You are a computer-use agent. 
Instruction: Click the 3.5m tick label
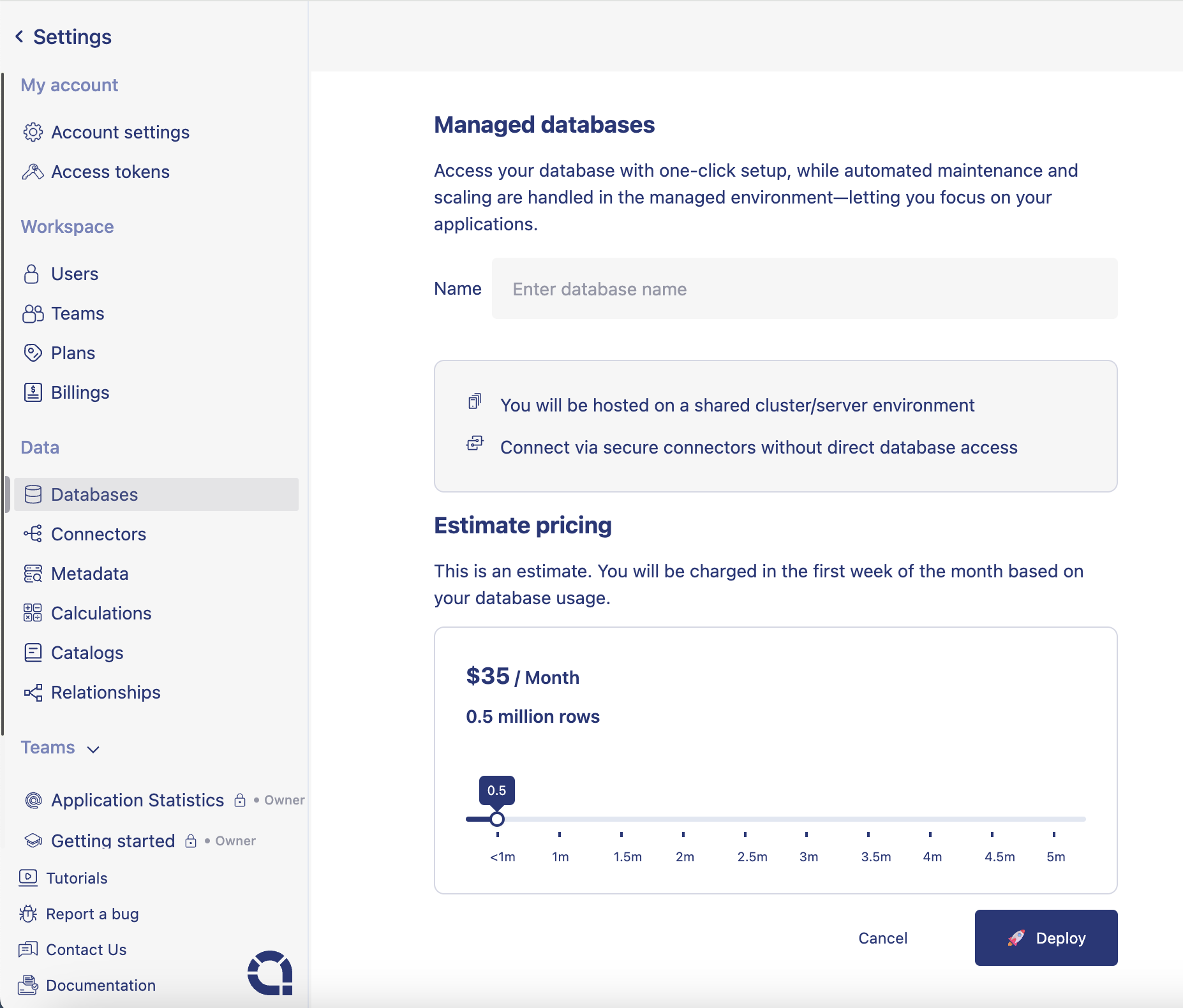[x=875, y=857]
